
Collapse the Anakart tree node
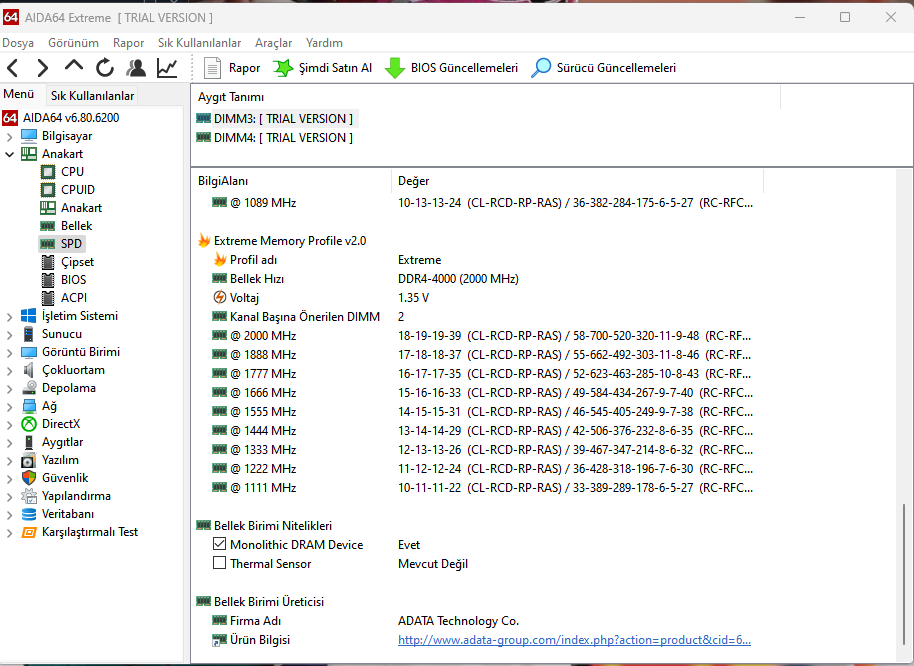click(x=9, y=154)
